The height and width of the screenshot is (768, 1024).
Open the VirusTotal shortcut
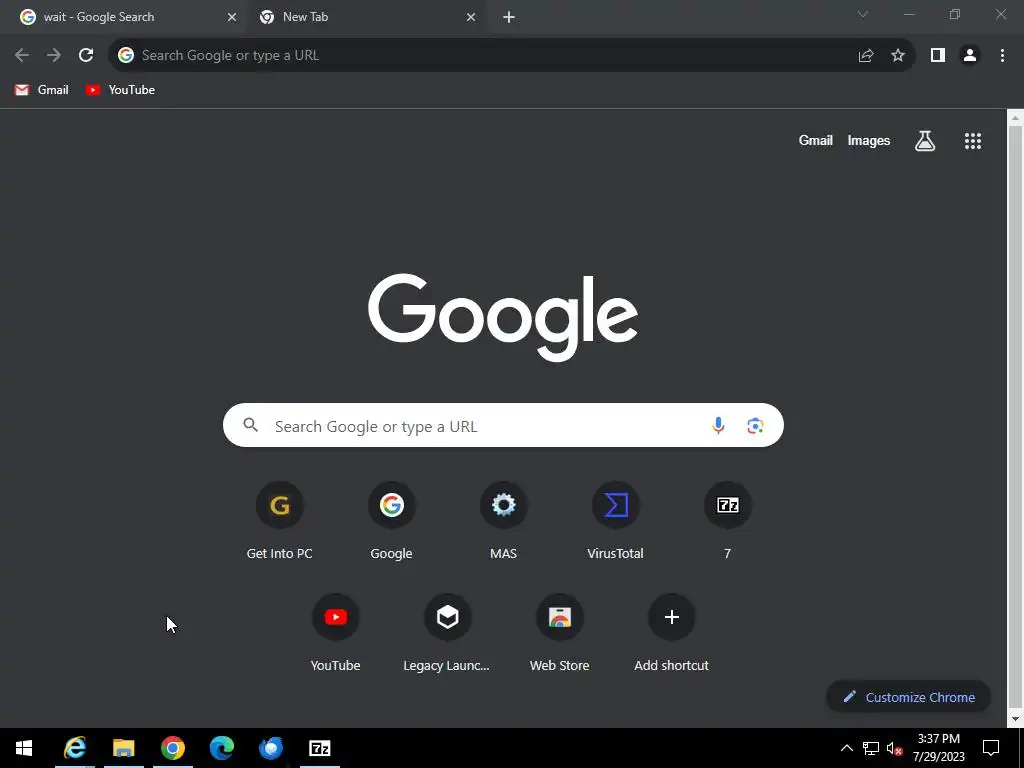pos(615,520)
